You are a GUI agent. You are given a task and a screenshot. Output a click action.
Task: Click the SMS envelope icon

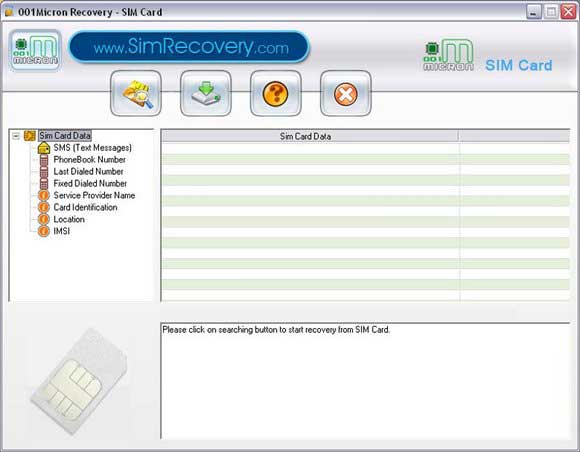point(44,148)
